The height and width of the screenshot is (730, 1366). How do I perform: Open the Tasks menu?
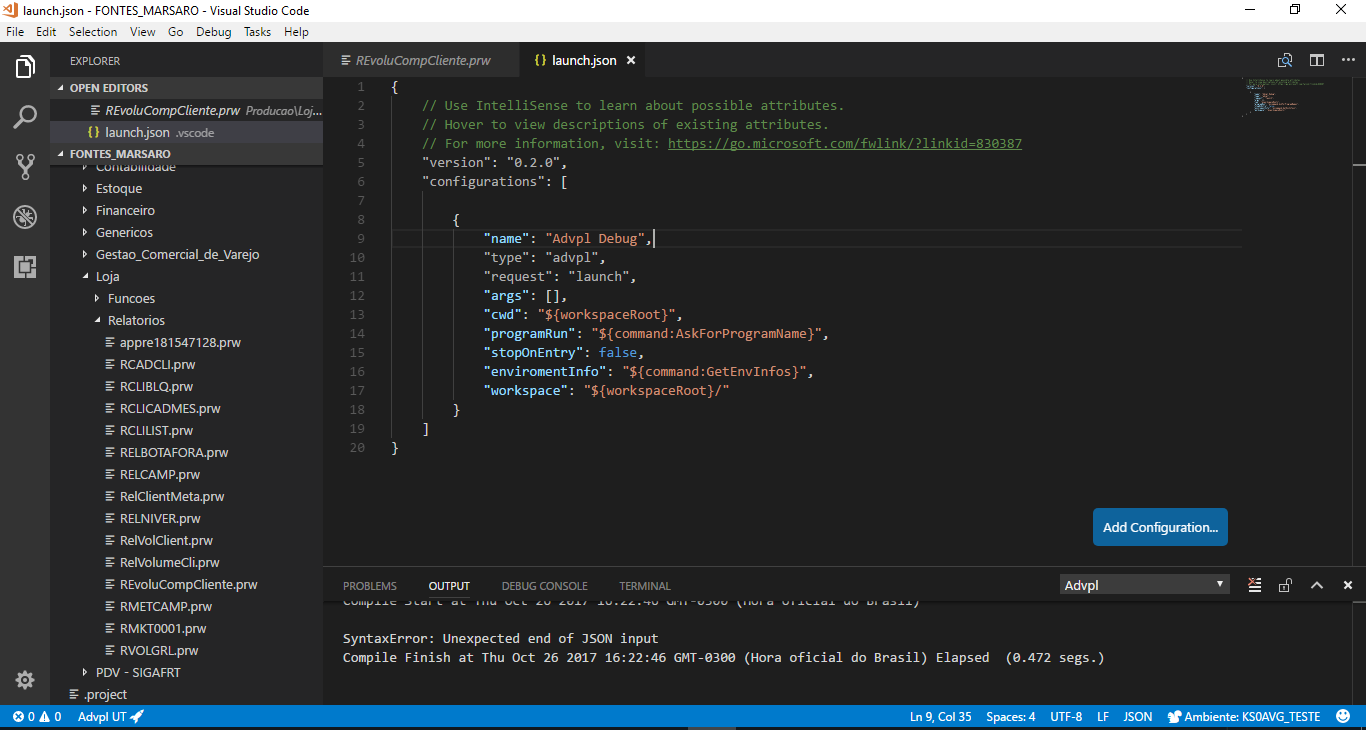coord(257,32)
